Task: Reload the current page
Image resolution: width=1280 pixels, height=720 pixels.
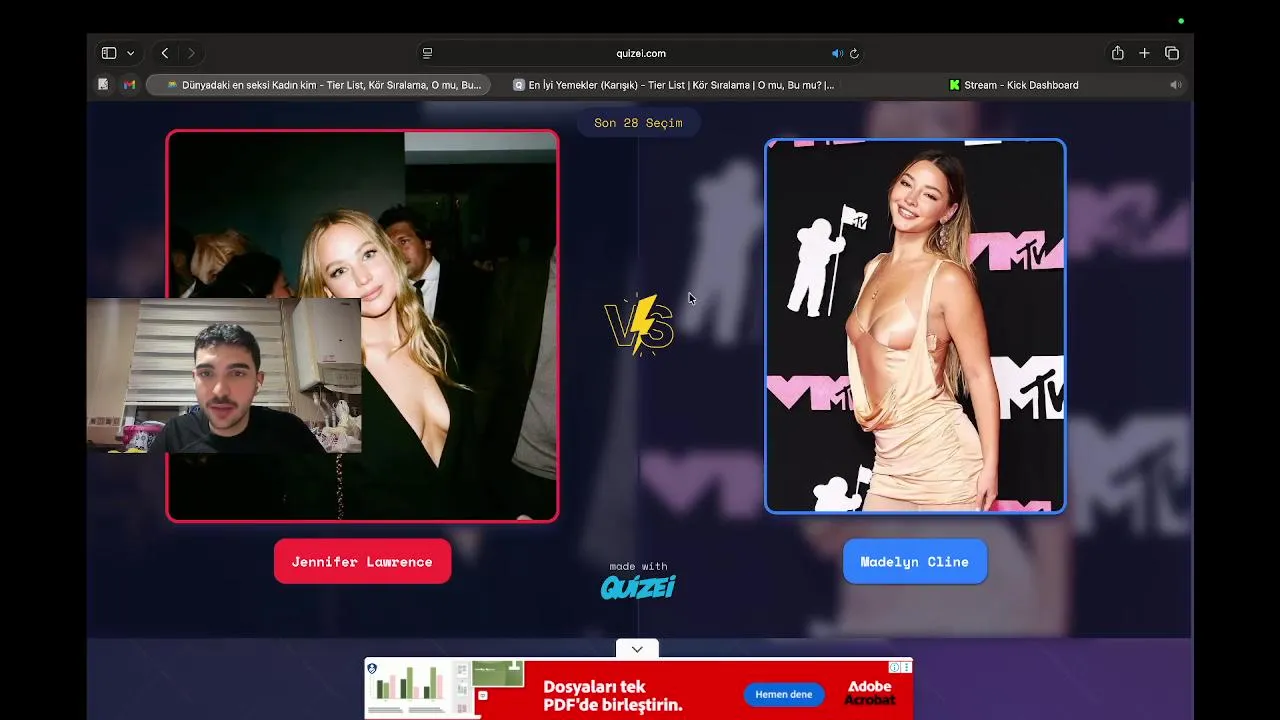Action: click(854, 53)
